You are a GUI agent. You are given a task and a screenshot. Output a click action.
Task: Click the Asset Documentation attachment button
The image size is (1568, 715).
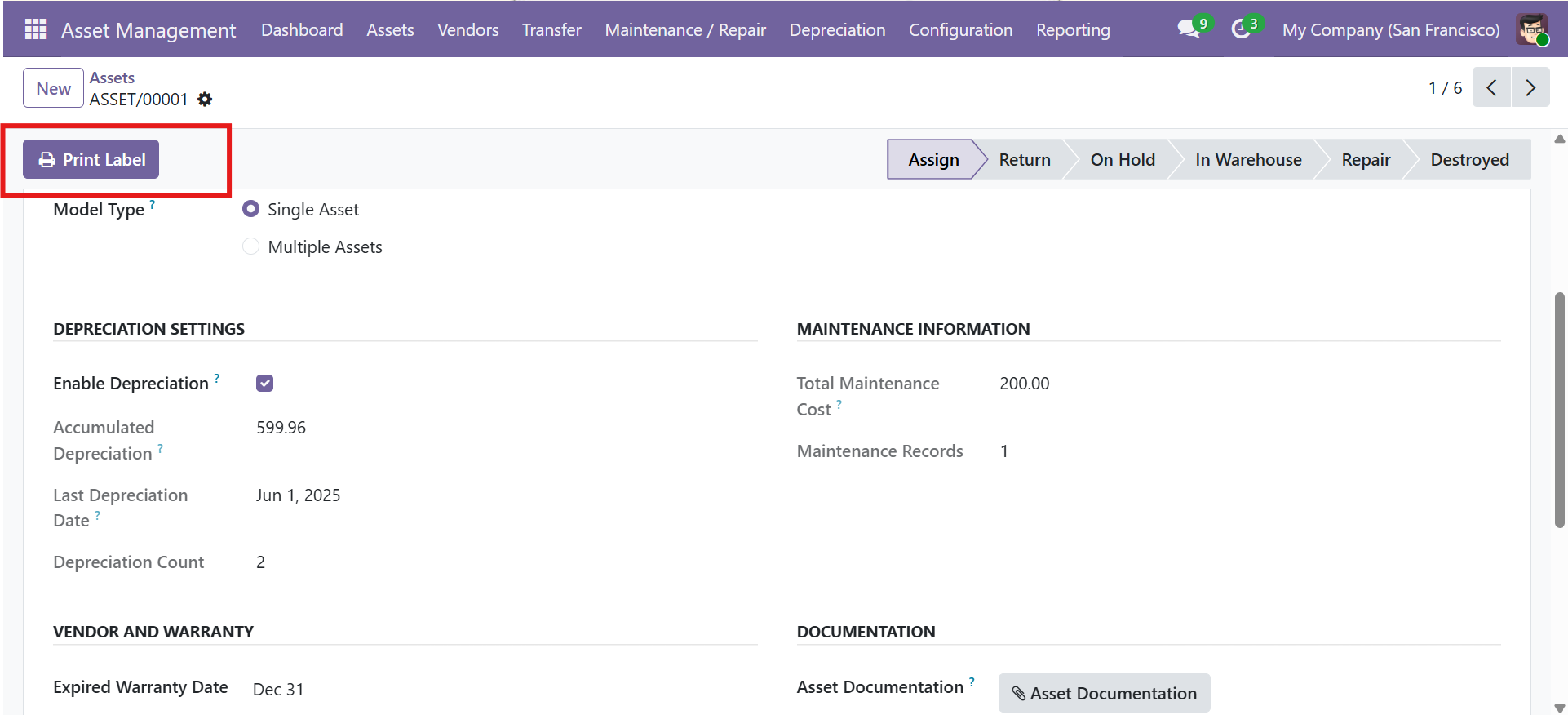click(x=1104, y=693)
